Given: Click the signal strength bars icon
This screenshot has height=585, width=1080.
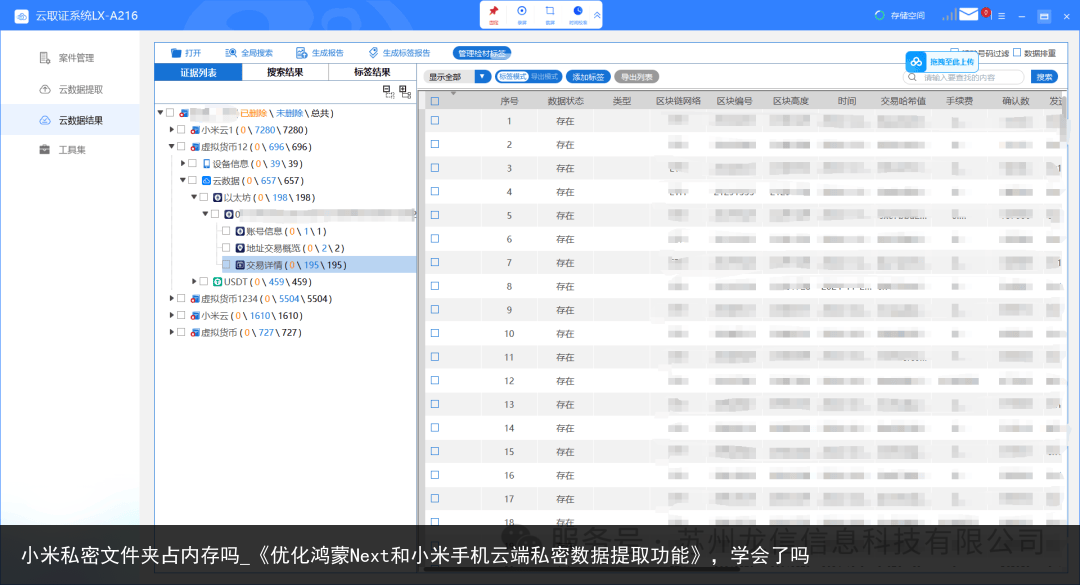Looking at the screenshot, I should (x=949, y=14).
